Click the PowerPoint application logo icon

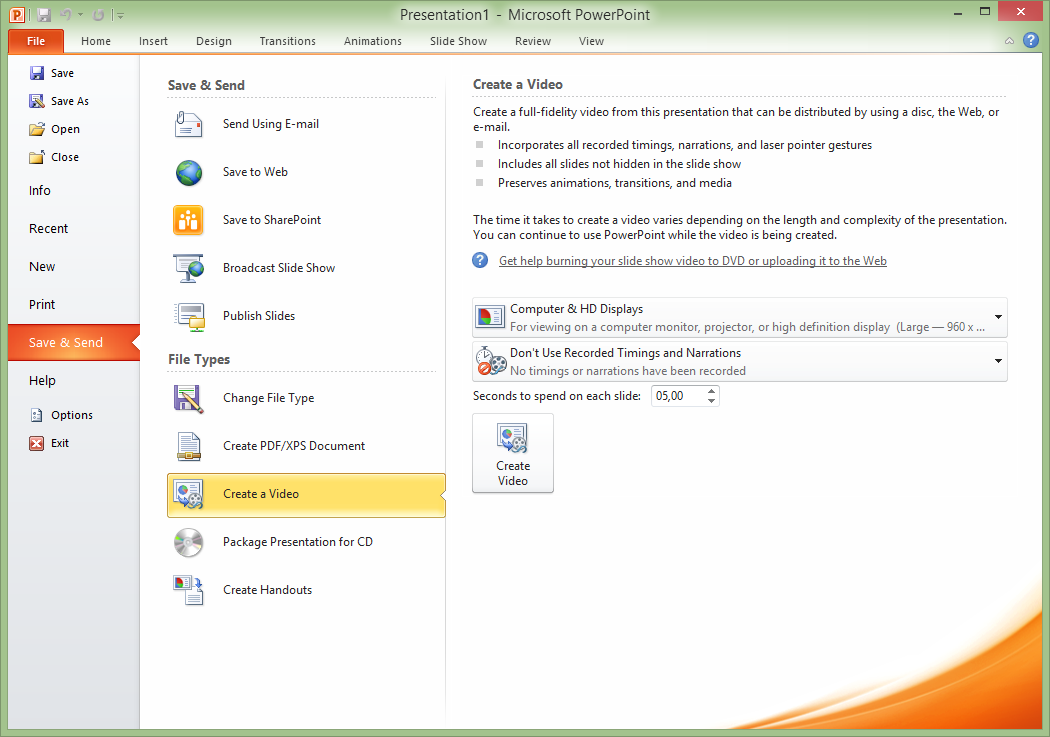coord(17,15)
